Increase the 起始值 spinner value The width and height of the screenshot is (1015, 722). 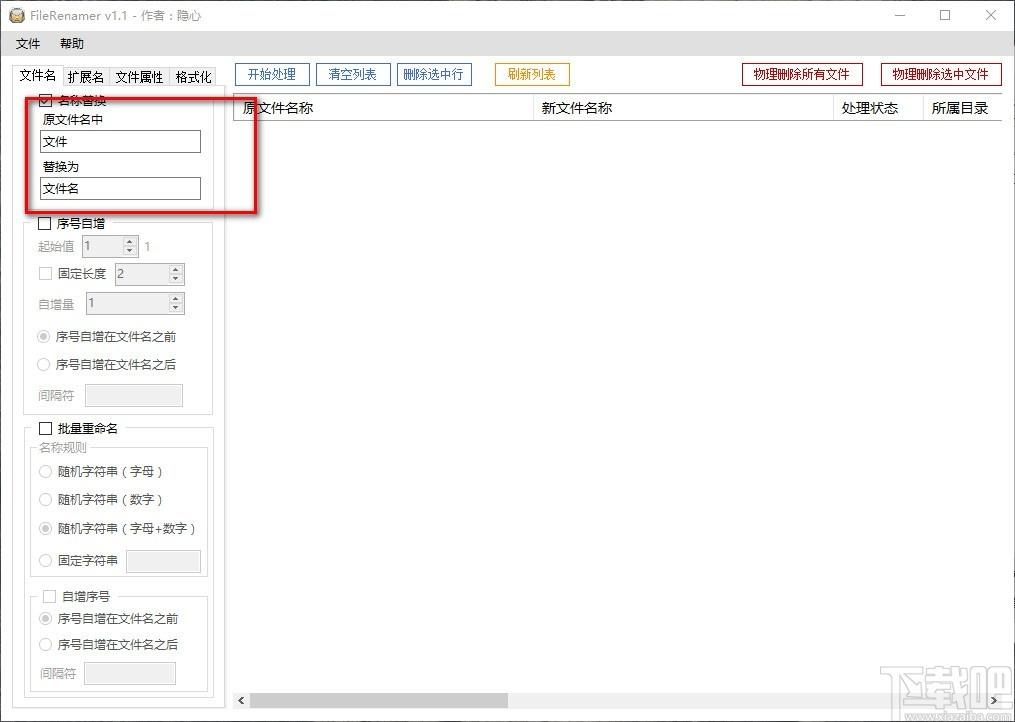pos(130,242)
